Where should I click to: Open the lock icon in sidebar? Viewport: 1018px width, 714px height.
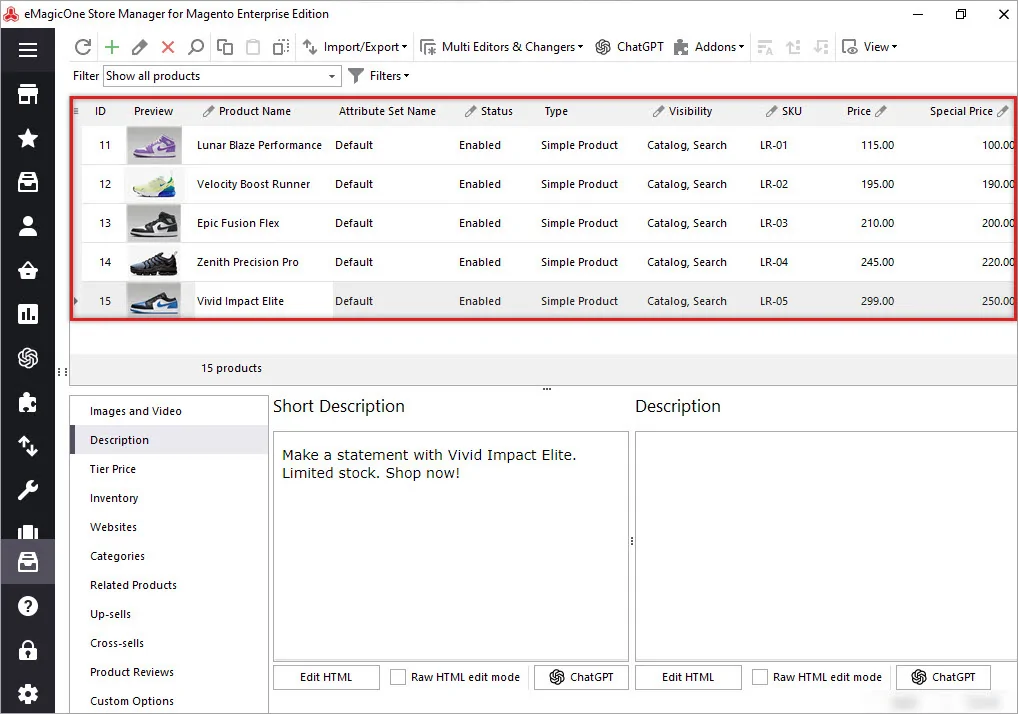(27, 650)
